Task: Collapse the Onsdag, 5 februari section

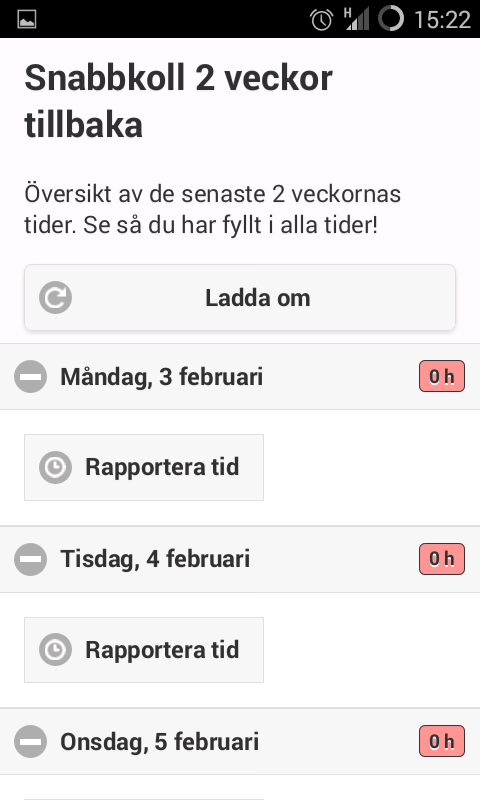Action: 240,741
